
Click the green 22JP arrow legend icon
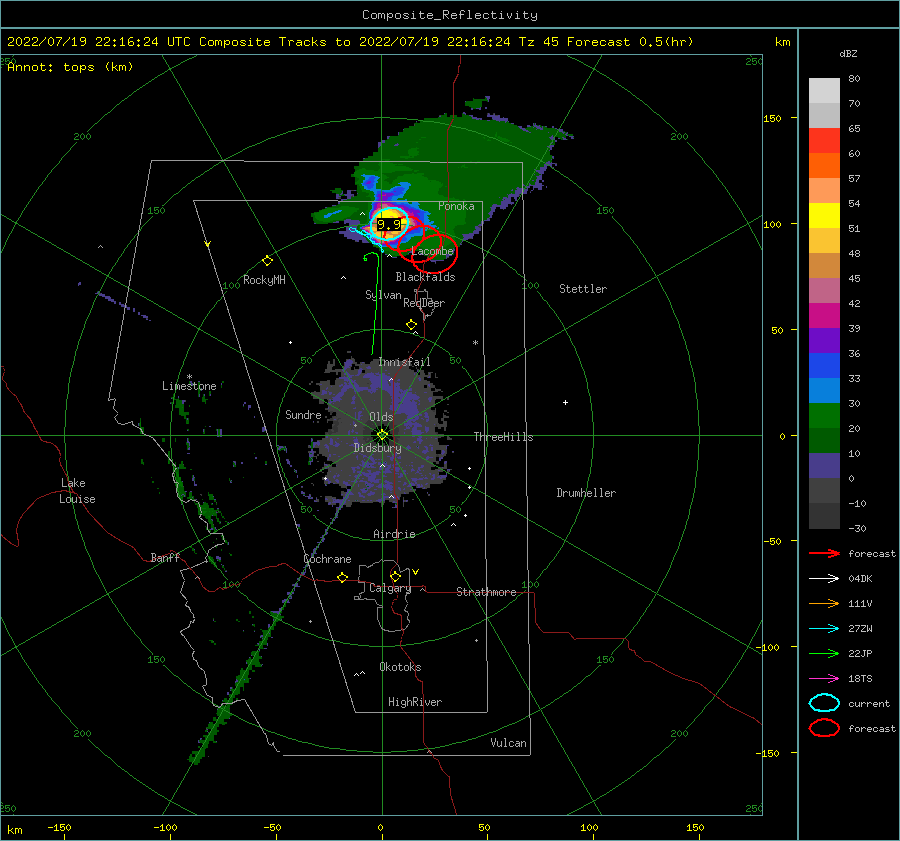[x=824, y=653]
